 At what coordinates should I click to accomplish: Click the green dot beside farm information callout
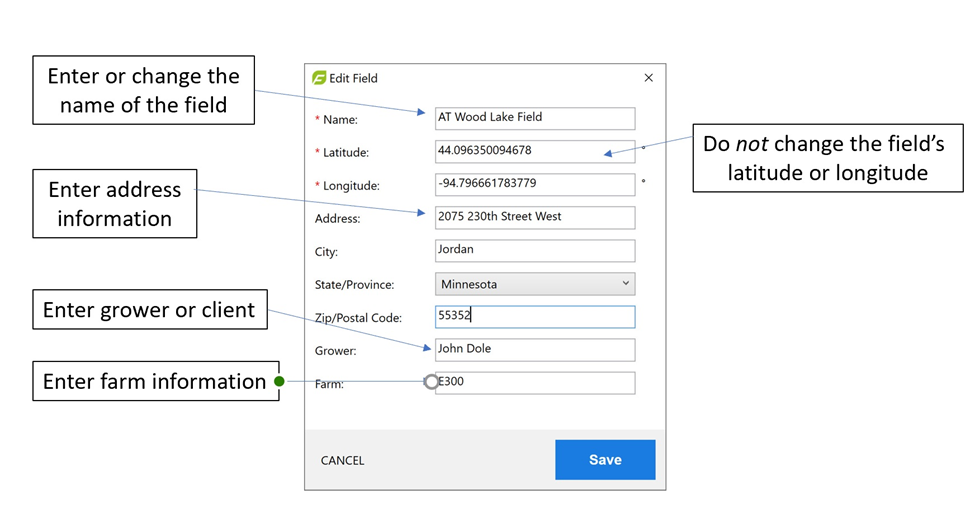click(x=280, y=381)
